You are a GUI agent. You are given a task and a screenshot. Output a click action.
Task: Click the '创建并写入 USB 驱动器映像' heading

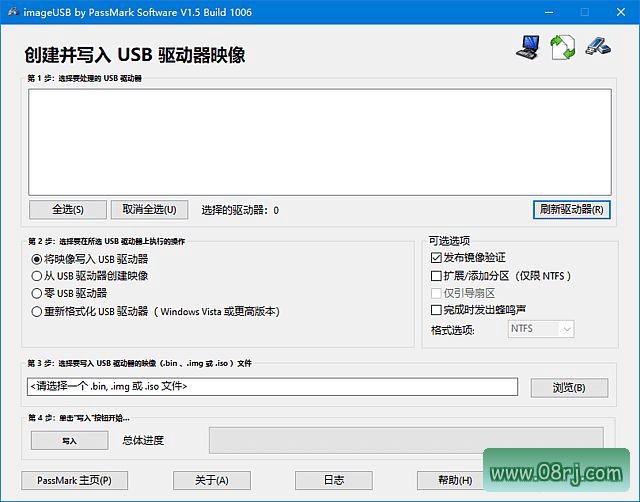click(135, 55)
